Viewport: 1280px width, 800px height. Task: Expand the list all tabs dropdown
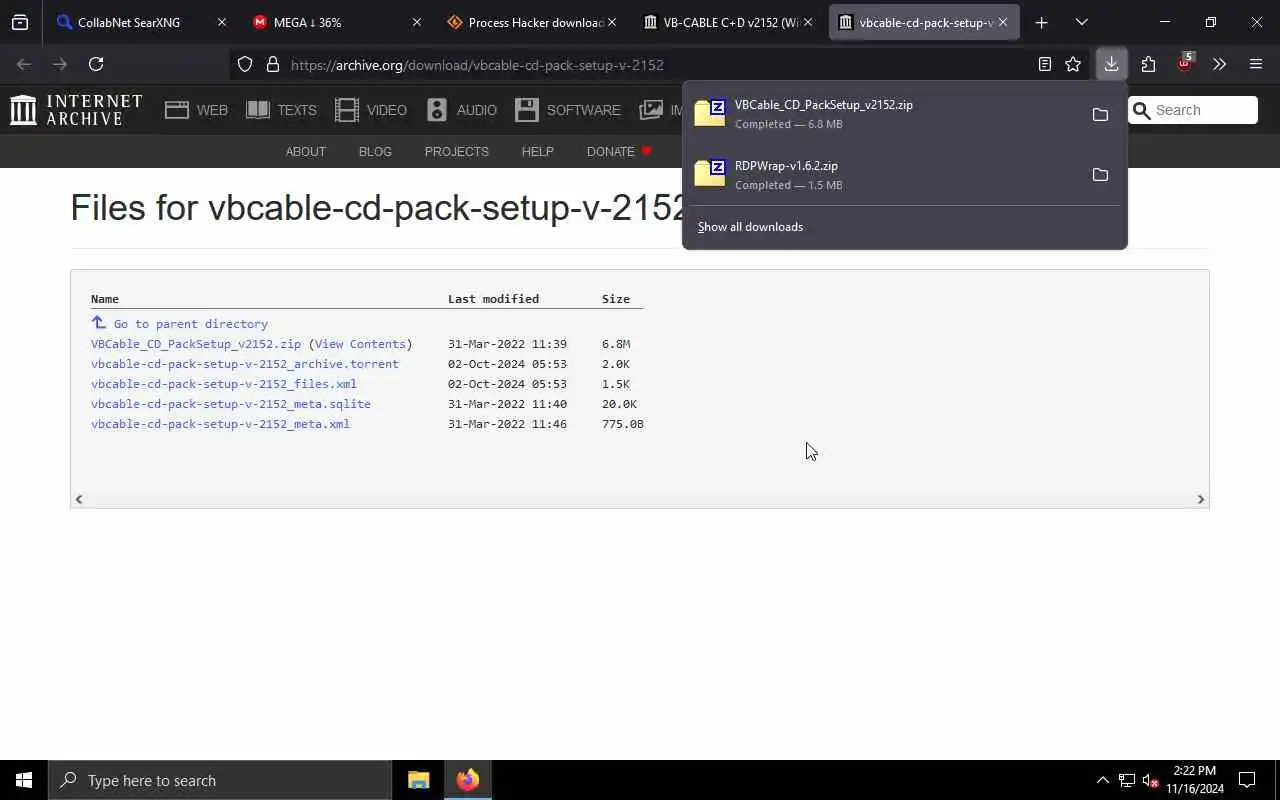pos(1081,22)
